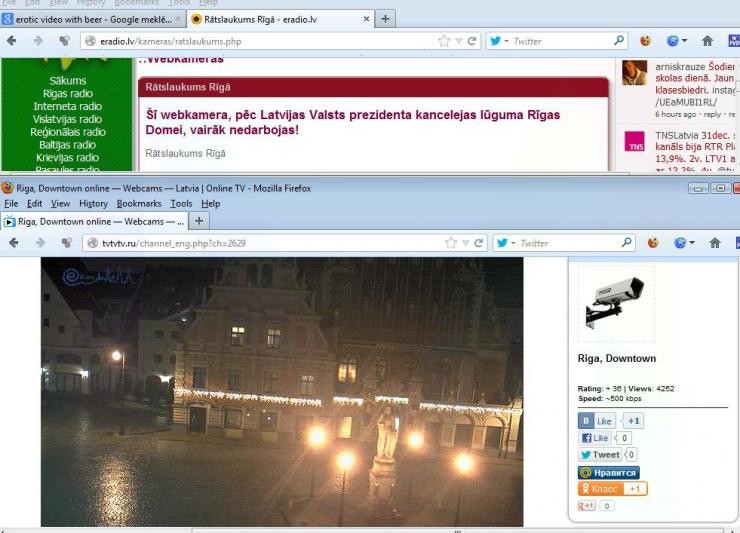740x533 pixels.
Task: Switch to the Google search tab
Action: point(92,19)
